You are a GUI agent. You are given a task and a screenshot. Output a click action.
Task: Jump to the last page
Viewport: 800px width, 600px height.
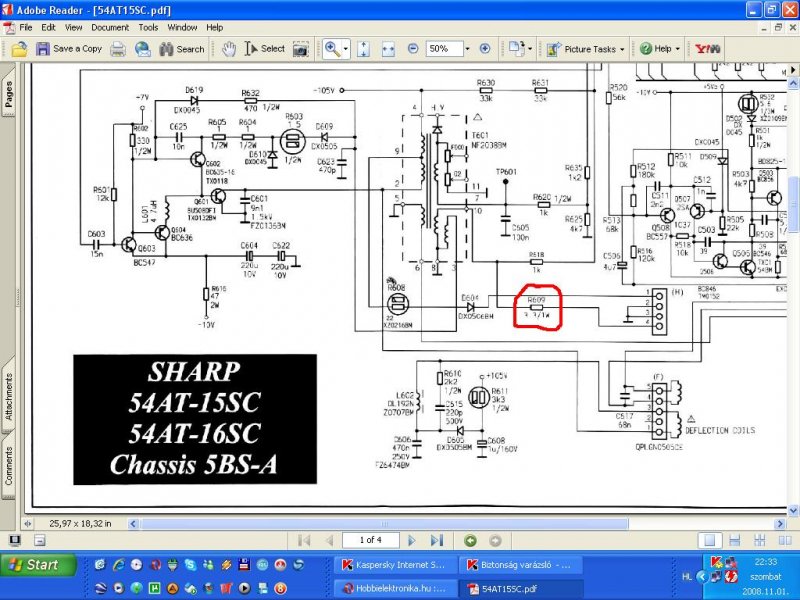(437, 540)
